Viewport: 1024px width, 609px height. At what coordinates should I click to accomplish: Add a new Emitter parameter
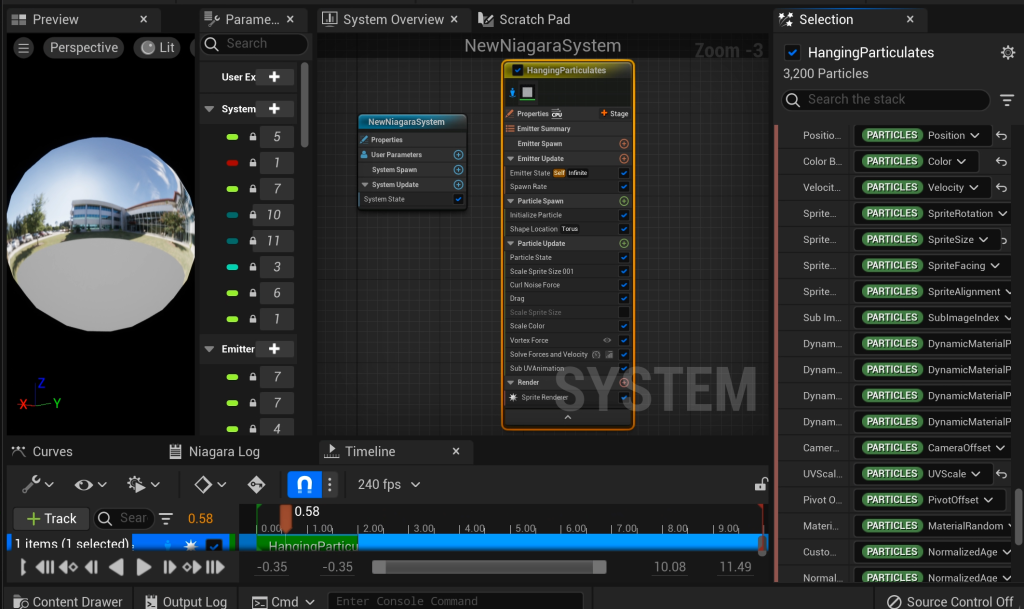click(274, 349)
